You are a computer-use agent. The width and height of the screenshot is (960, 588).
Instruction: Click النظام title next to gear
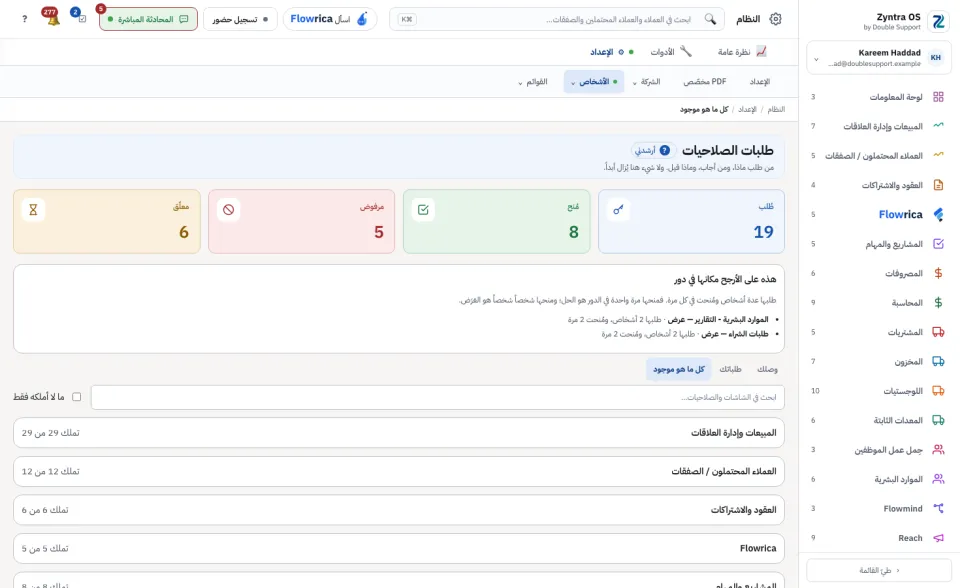(748, 19)
